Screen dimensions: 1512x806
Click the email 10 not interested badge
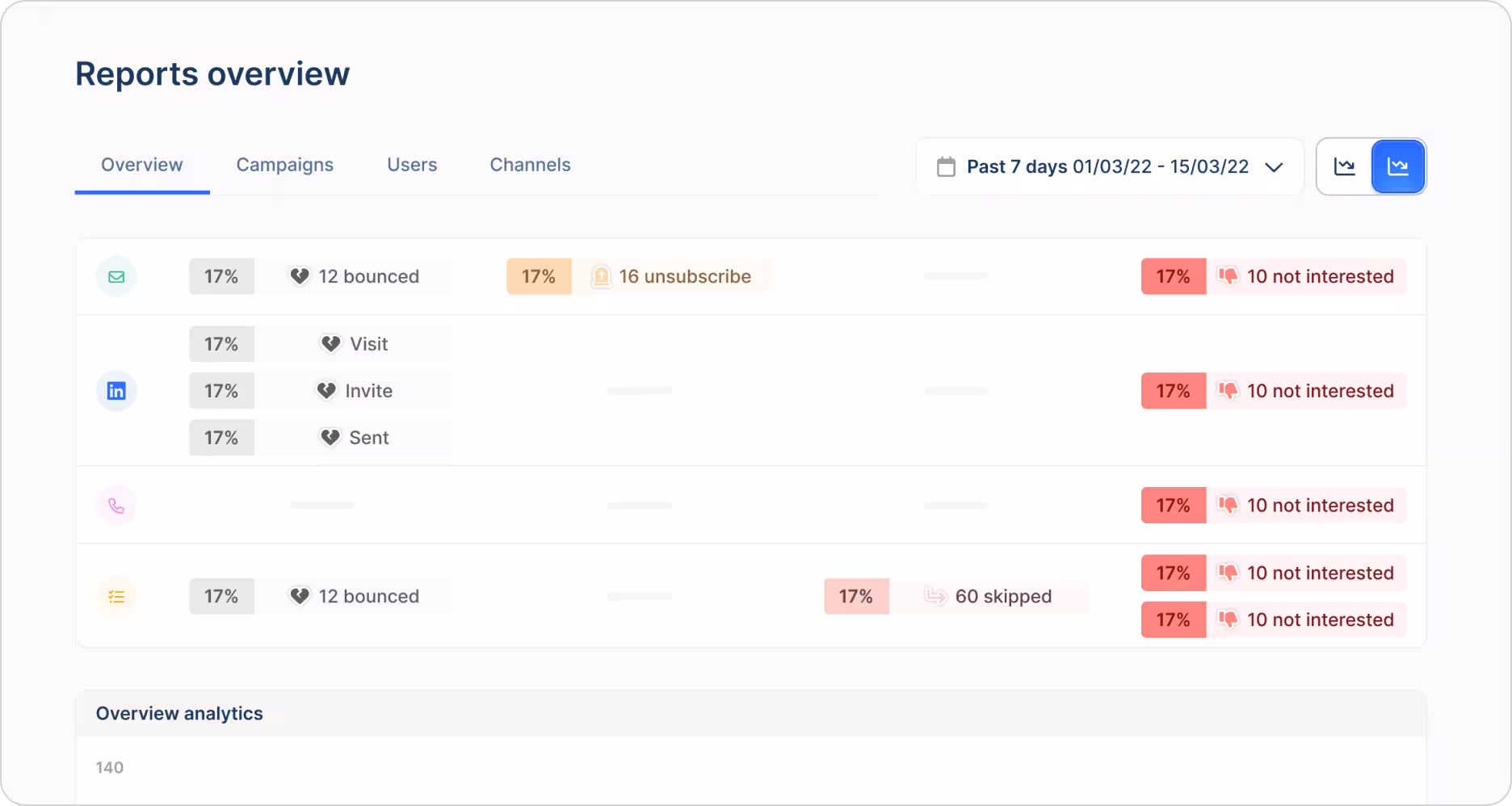tap(1306, 277)
